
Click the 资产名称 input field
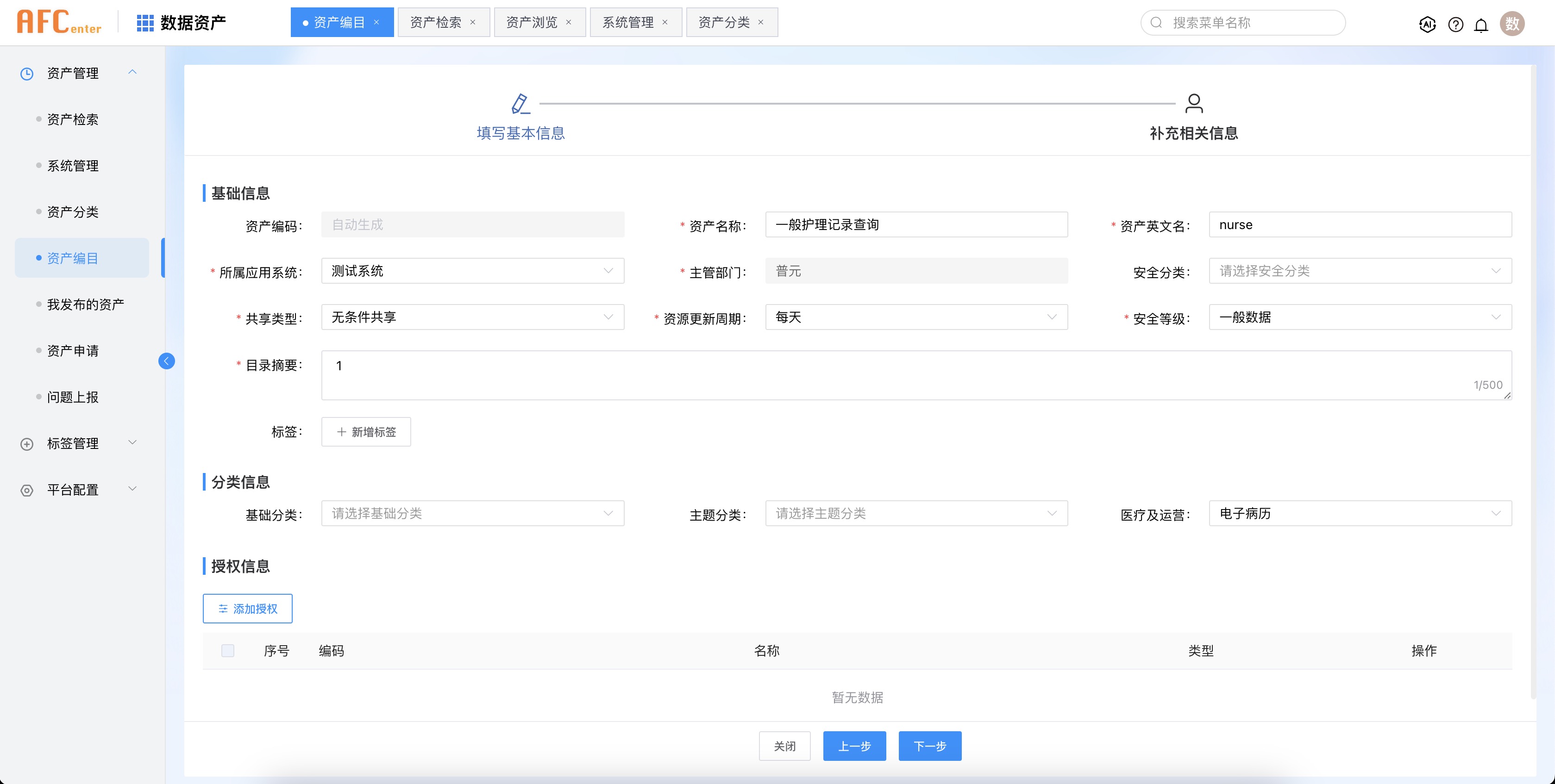(916, 224)
